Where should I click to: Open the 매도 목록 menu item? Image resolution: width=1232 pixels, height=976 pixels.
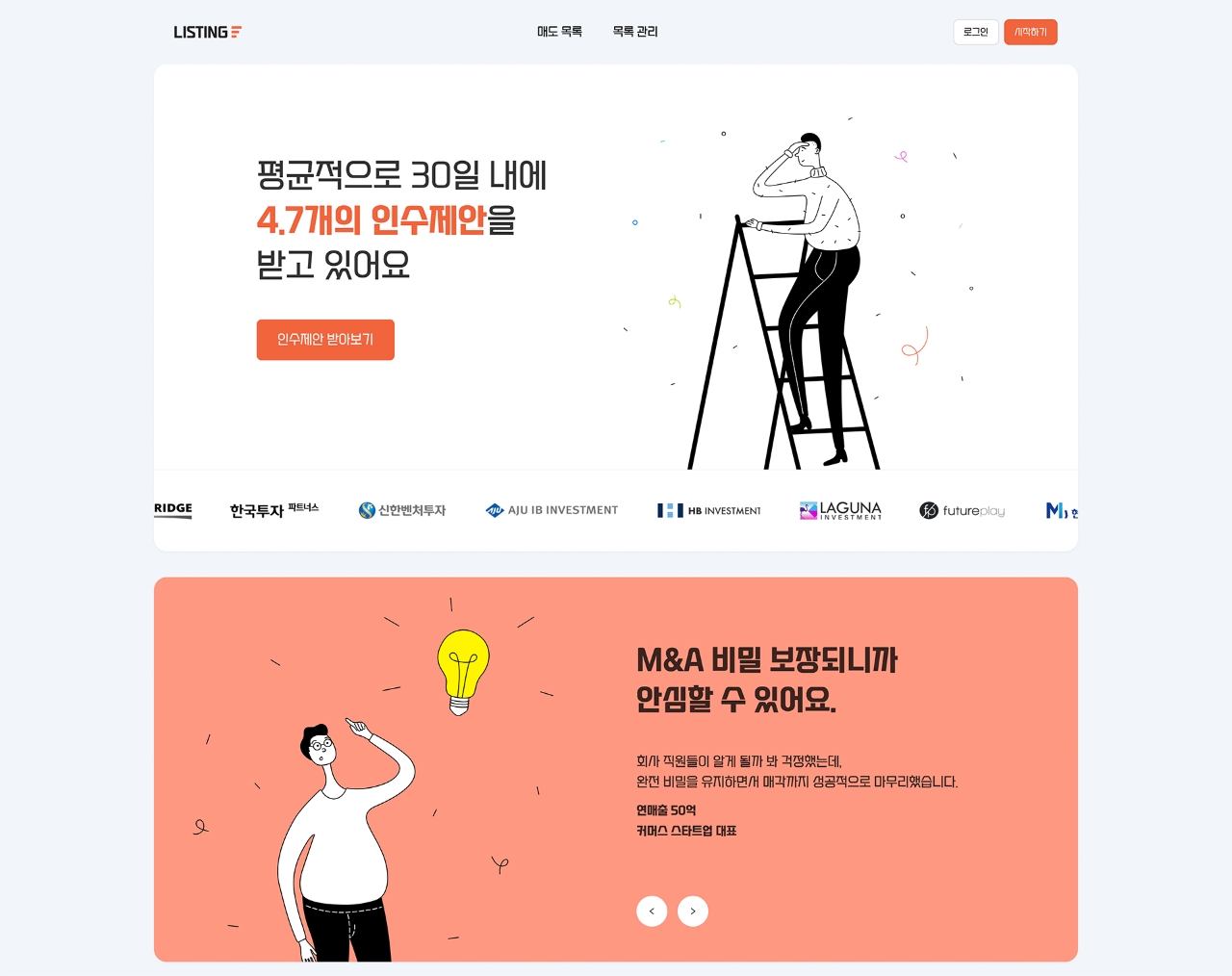(559, 32)
